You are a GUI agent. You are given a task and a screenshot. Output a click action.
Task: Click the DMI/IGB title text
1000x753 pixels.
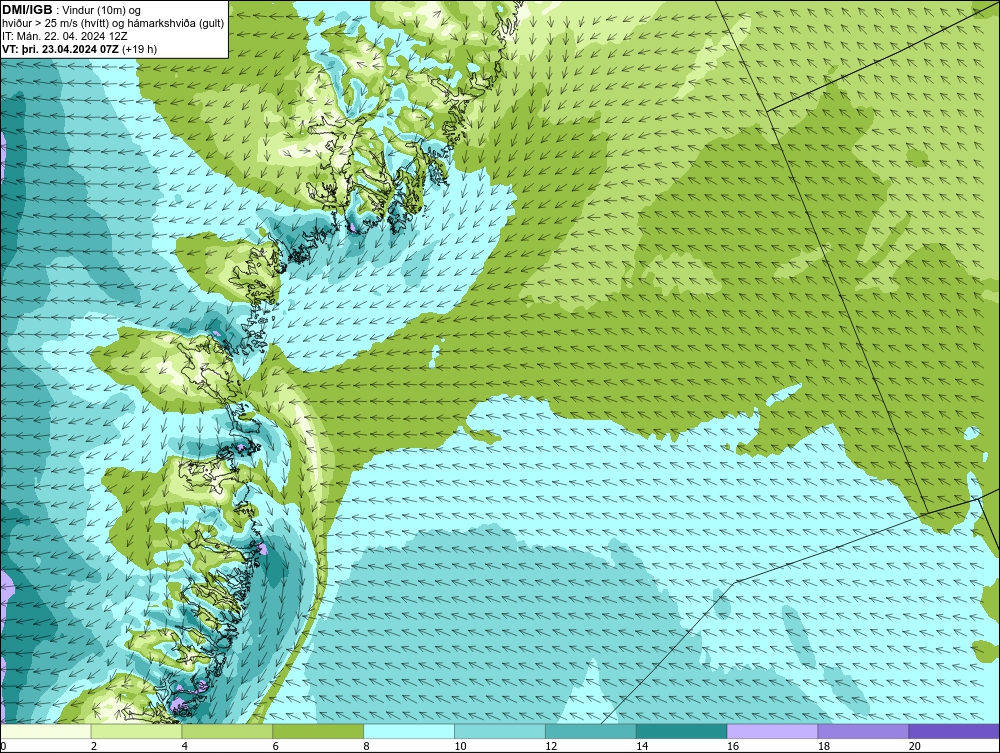[27, 10]
